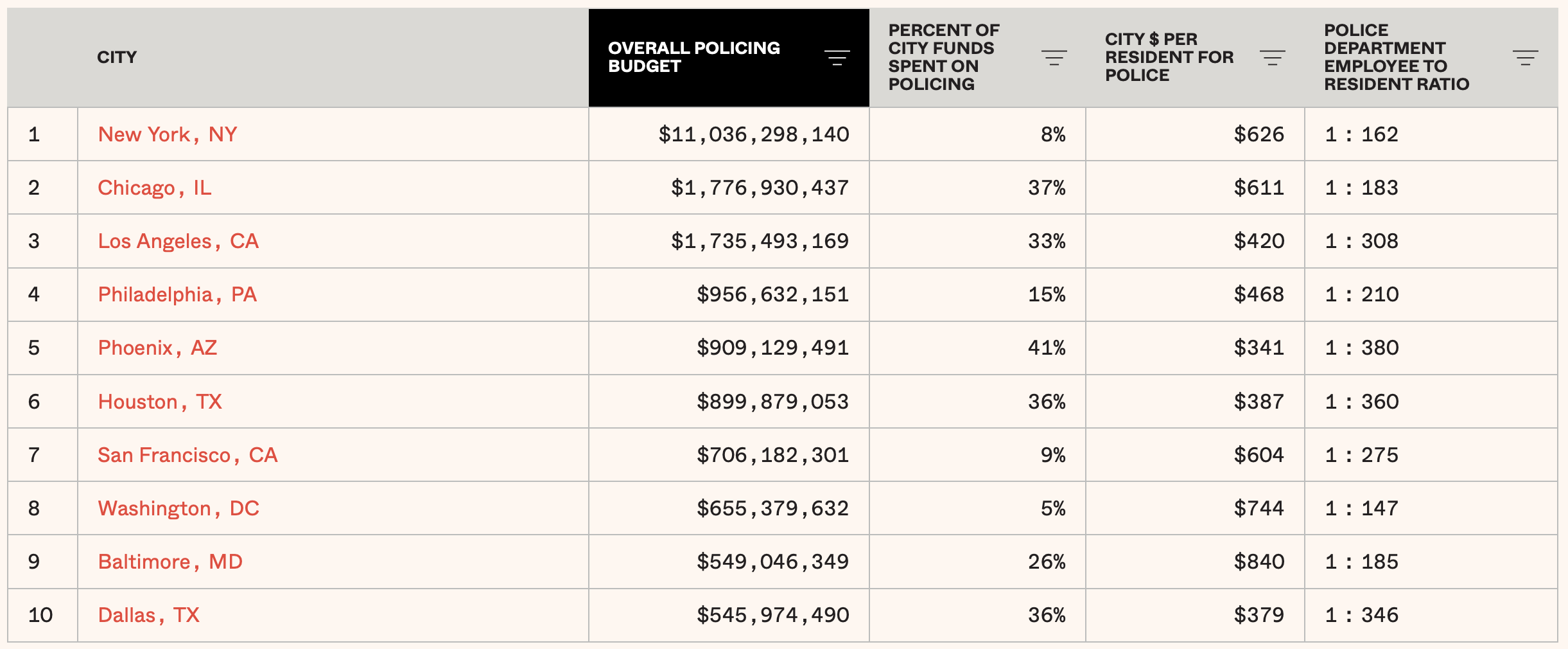
Task: Click City $ Per Resident For Police header
Action: (1169, 57)
